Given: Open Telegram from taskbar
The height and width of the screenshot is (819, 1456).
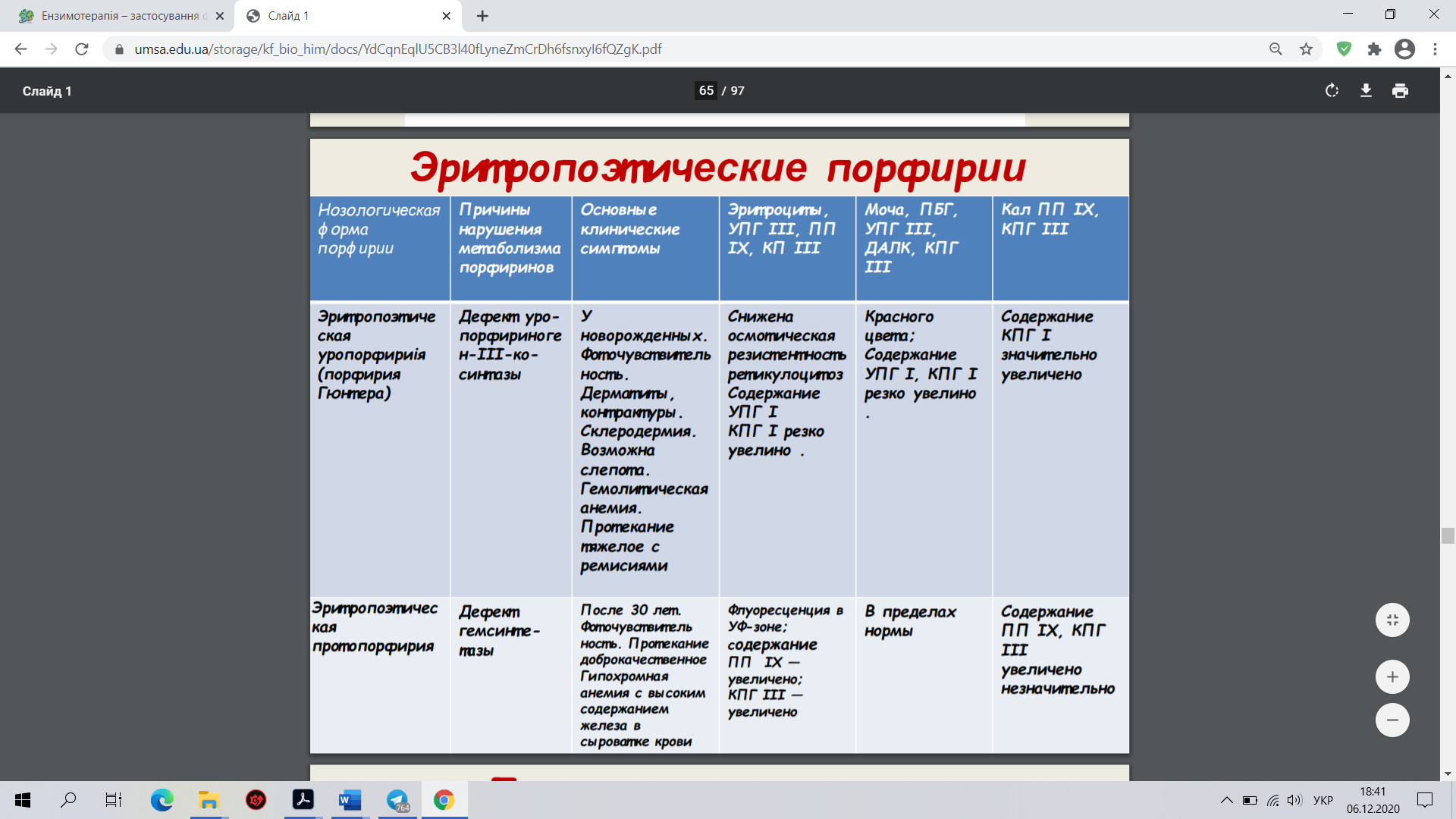Looking at the screenshot, I should pyautogui.click(x=397, y=800).
